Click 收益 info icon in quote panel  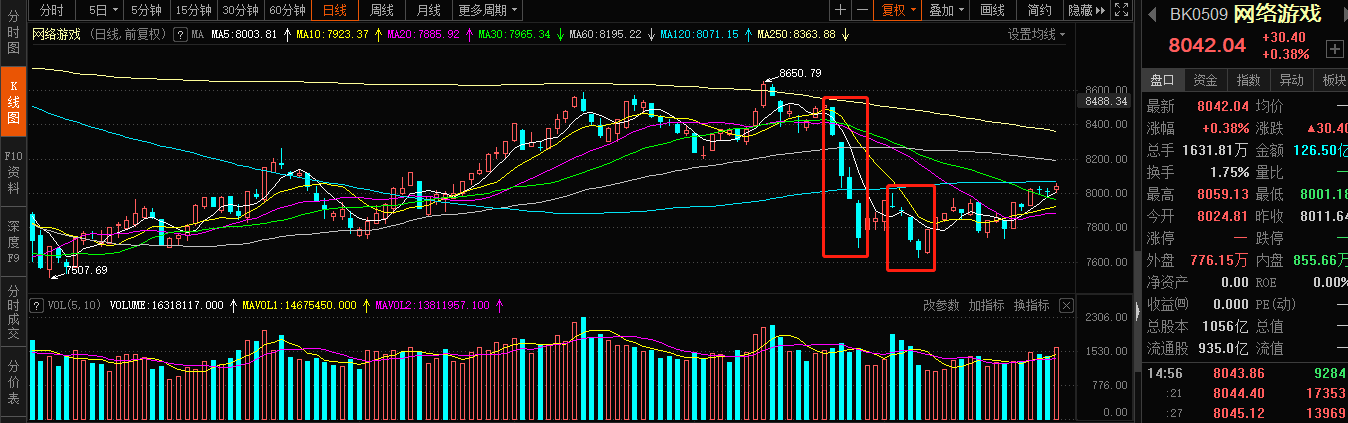click(1183, 303)
